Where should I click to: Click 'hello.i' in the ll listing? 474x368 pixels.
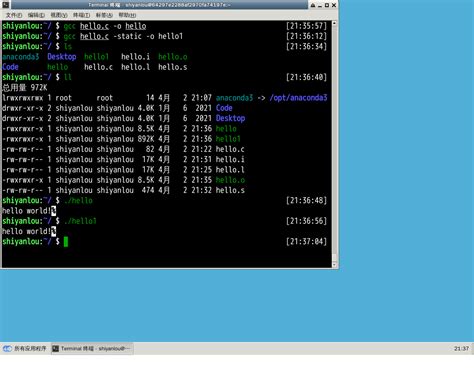point(230,159)
